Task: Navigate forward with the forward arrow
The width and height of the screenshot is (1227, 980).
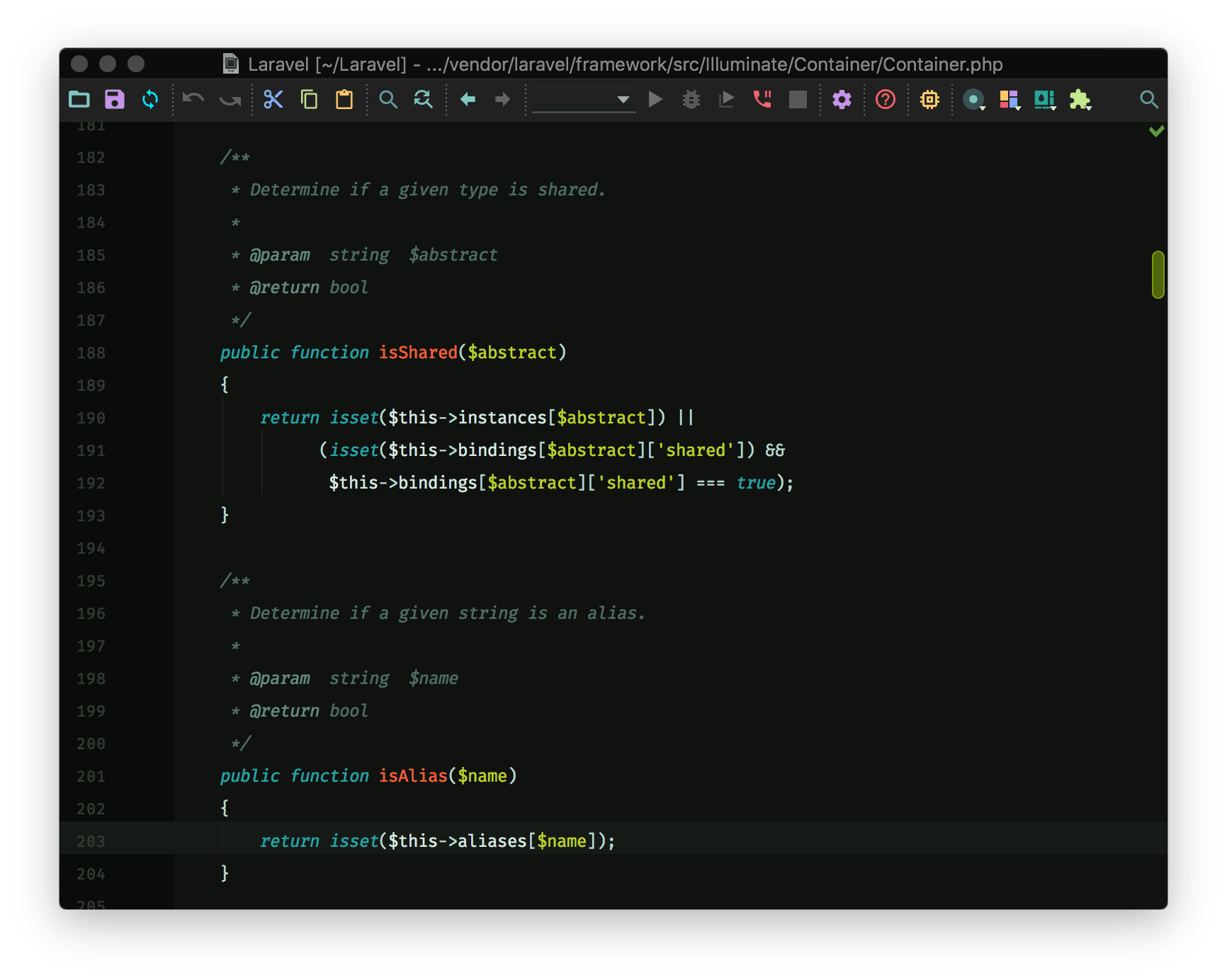Action: click(x=502, y=99)
